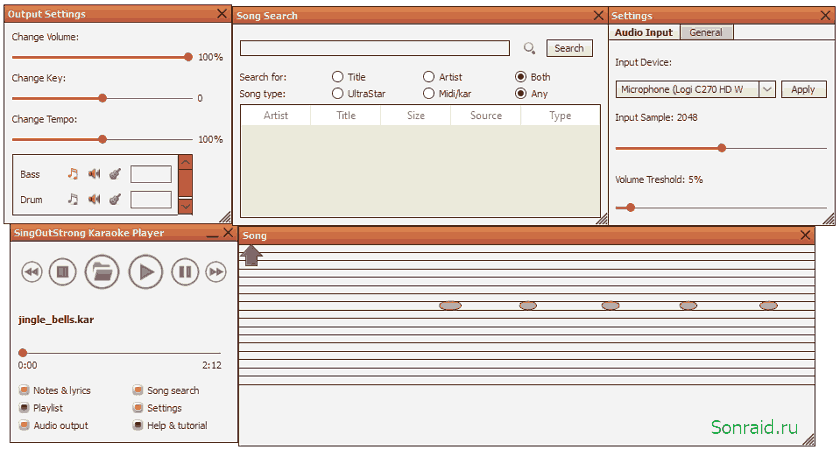Toggle the Playlist window indicator

(24, 408)
